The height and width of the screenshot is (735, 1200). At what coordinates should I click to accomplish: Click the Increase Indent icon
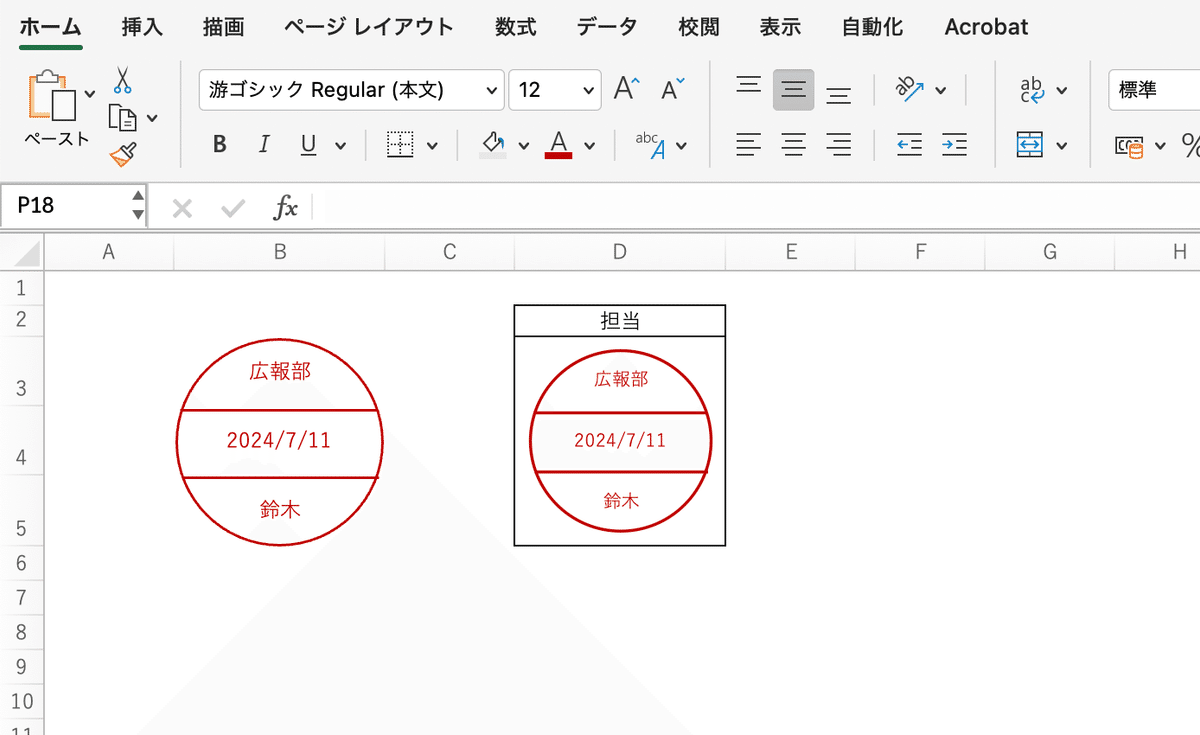point(954,145)
